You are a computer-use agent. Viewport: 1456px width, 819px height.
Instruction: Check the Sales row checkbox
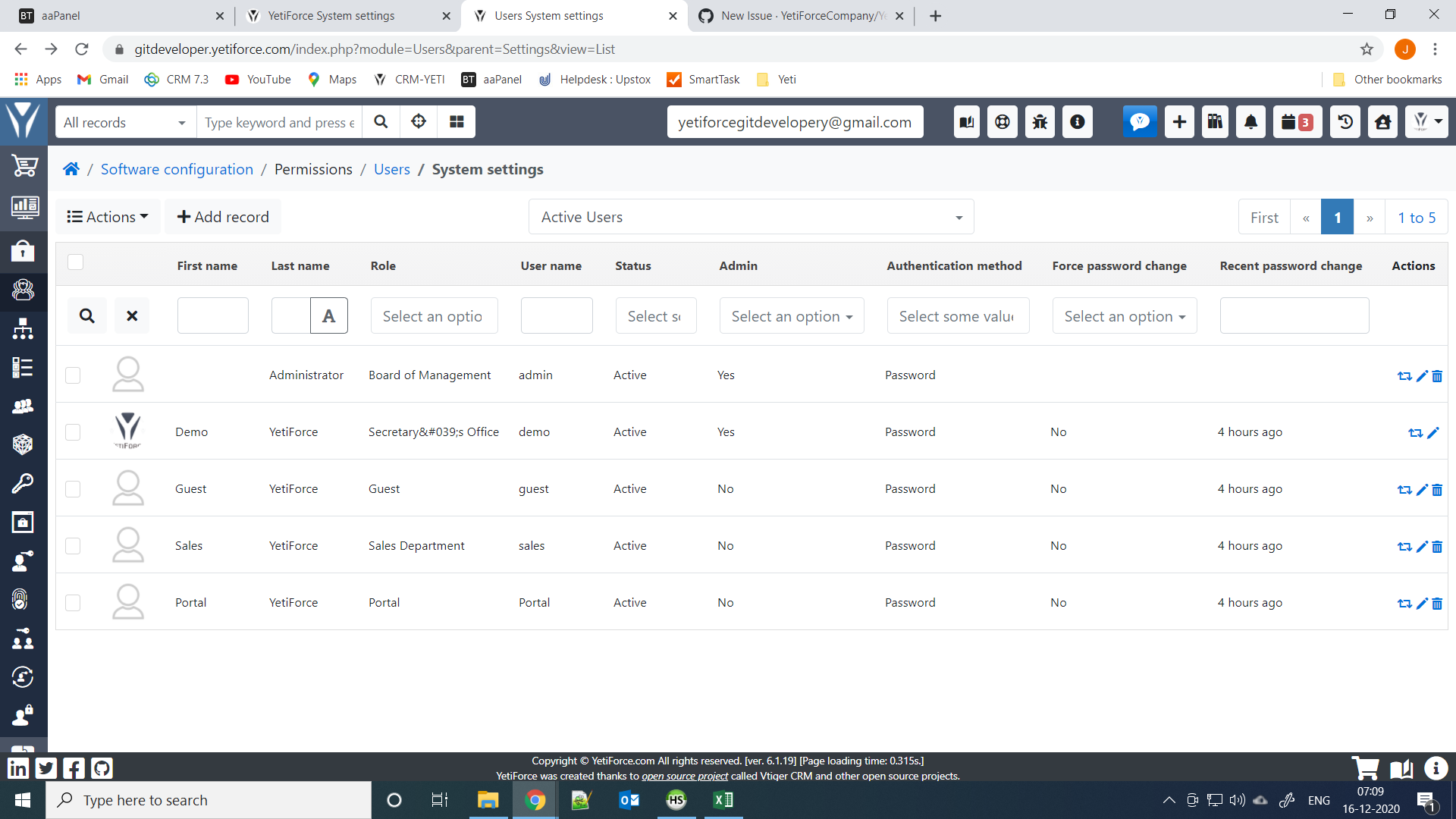point(73,546)
